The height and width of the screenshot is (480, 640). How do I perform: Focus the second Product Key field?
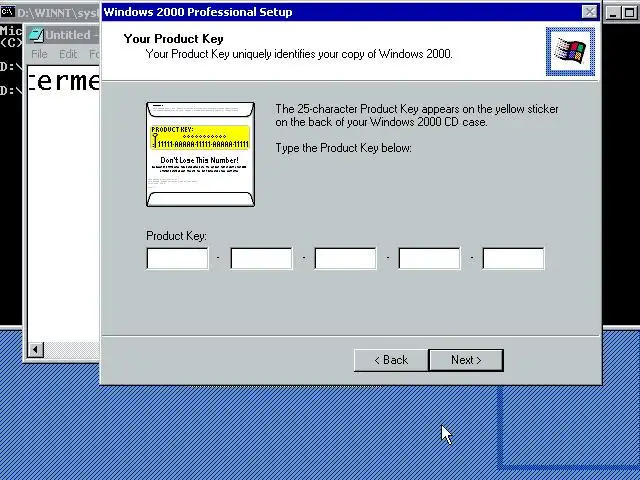point(261,258)
